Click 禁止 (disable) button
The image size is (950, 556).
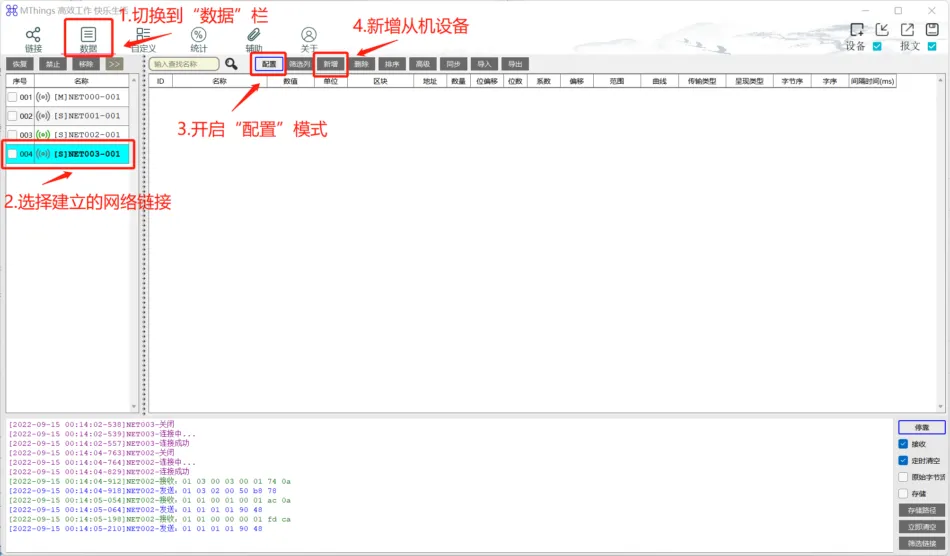coord(53,64)
